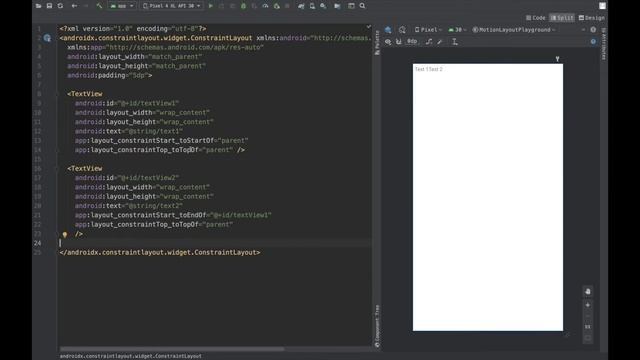Open the AVD/Device Manager icon
The width and height of the screenshot is (640, 360).
pos(312,6)
